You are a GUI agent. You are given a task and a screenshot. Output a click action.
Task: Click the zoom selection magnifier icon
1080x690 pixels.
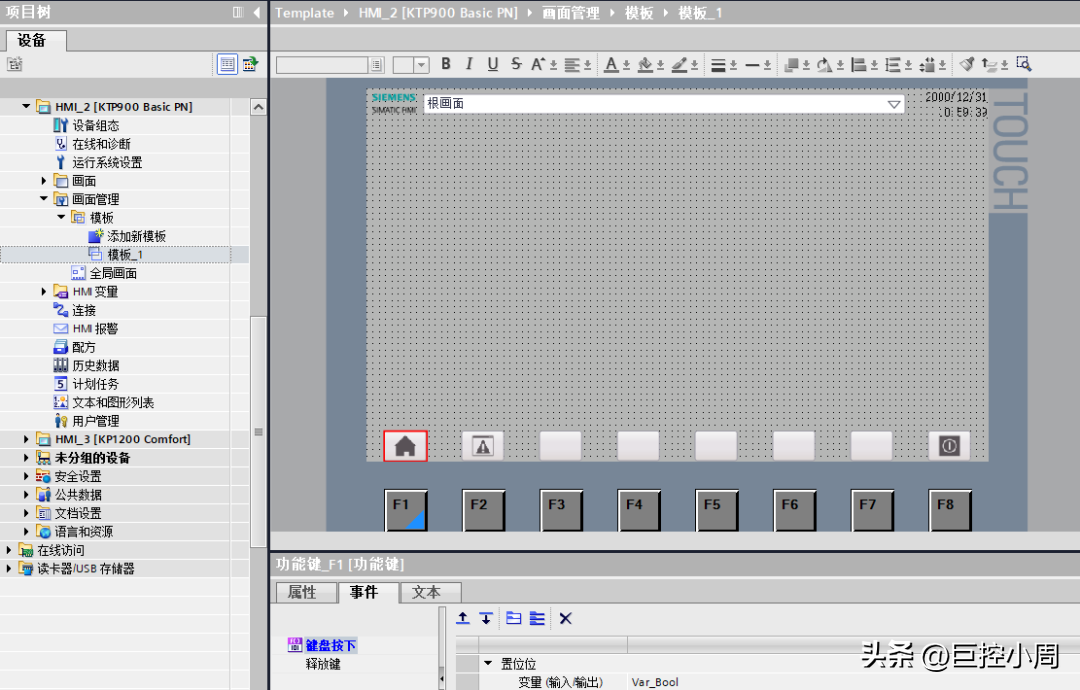click(x=1023, y=64)
